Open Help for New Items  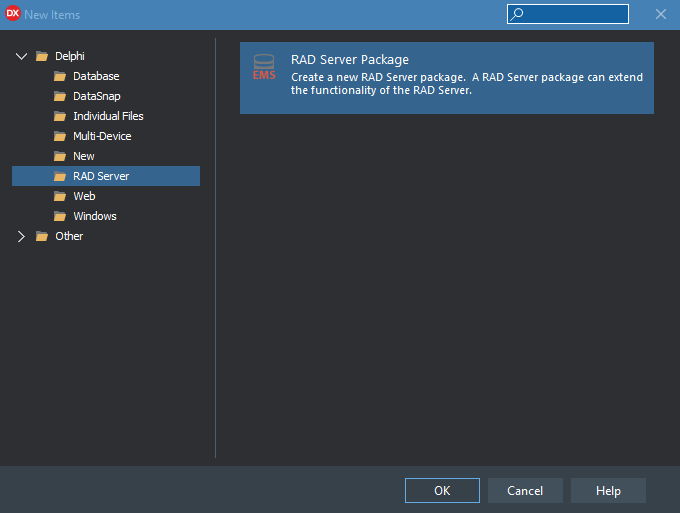[x=608, y=490]
